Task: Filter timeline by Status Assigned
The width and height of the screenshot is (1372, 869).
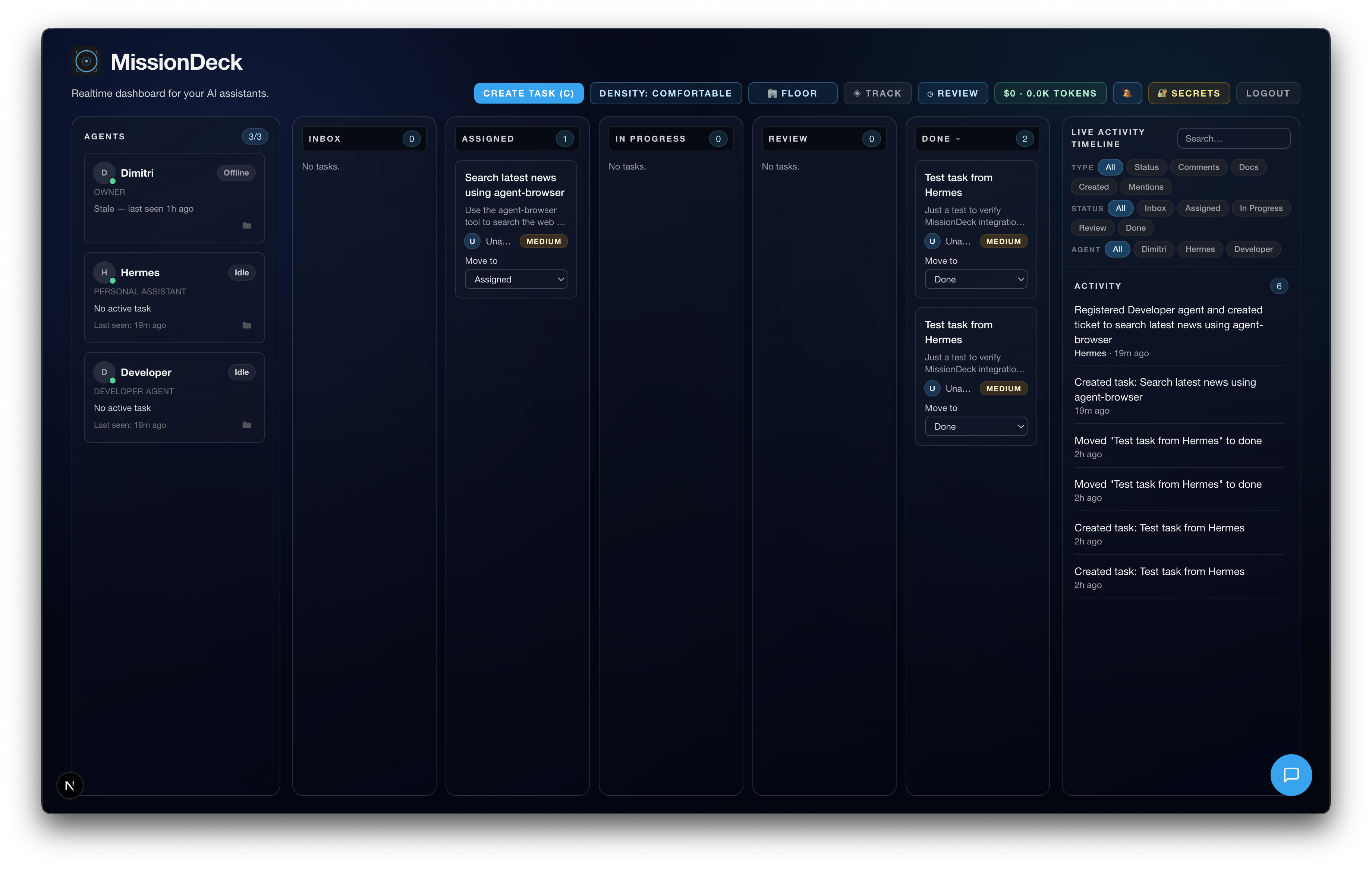Action: point(1202,208)
